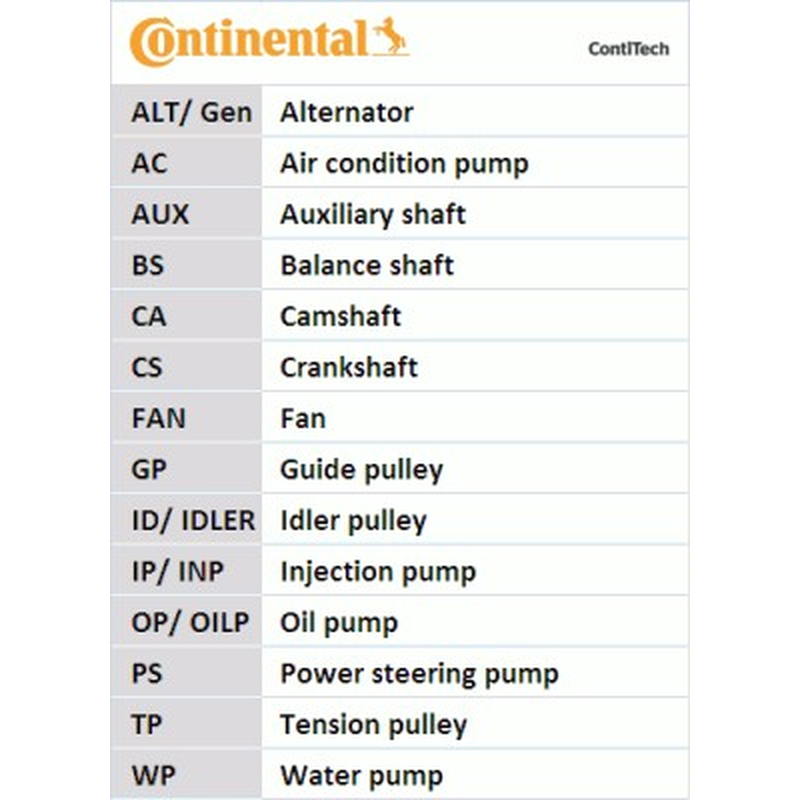Image resolution: width=800 pixels, height=800 pixels.
Task: Click the ContiTech label
Action: pos(628,49)
